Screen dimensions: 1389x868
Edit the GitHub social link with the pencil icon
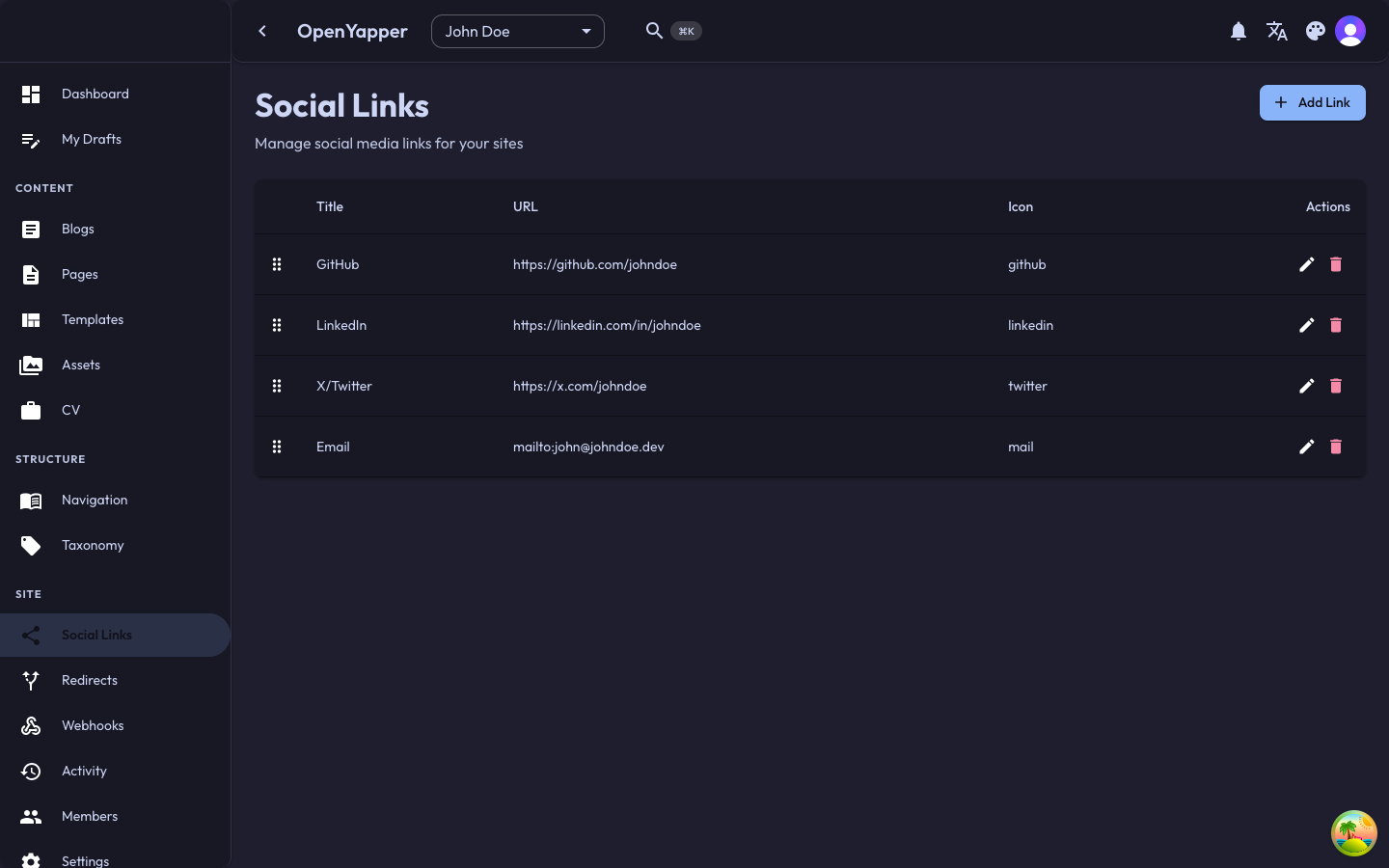pos(1307,264)
